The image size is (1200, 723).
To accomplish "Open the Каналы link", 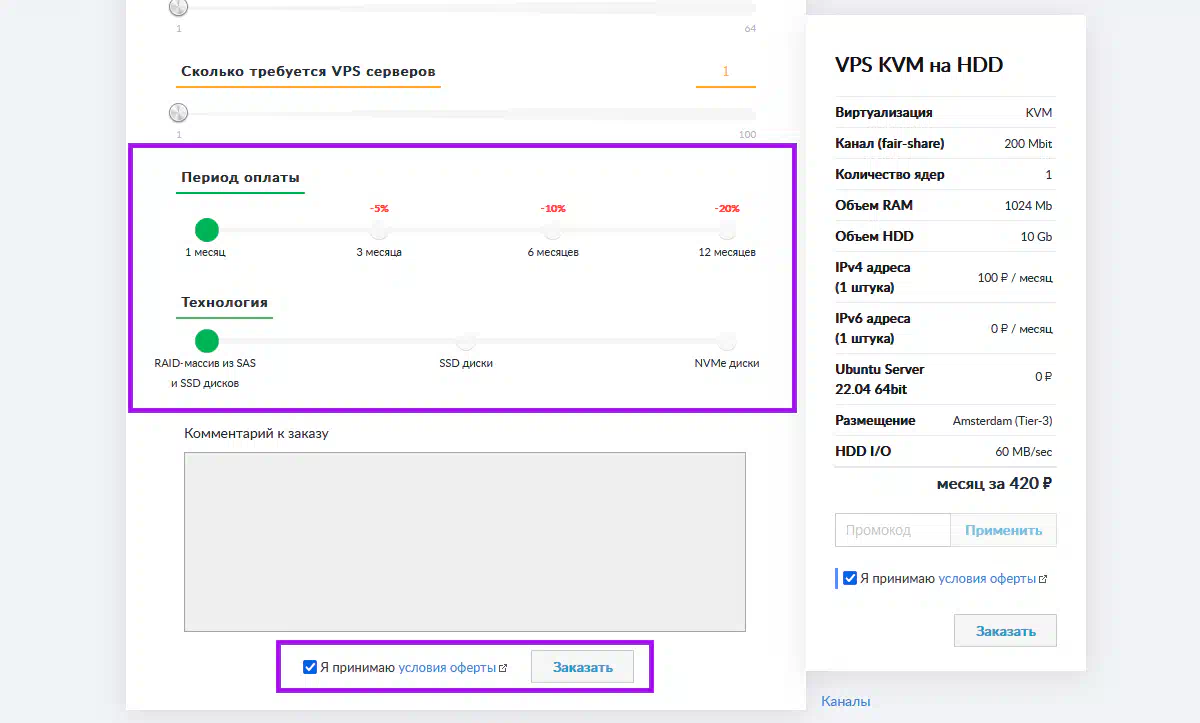I will (x=846, y=701).
